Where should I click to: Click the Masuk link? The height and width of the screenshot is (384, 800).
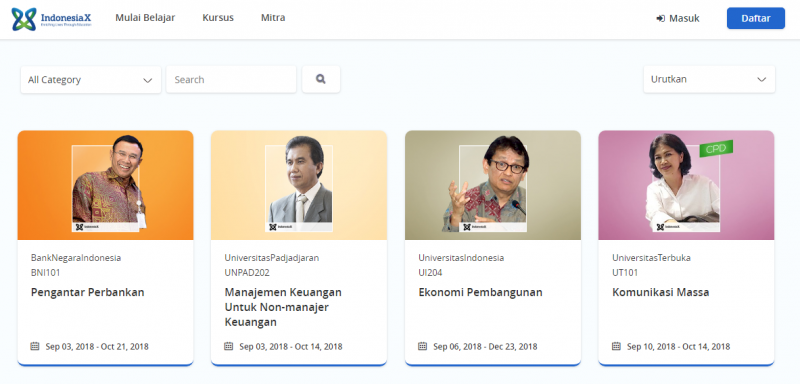point(678,18)
